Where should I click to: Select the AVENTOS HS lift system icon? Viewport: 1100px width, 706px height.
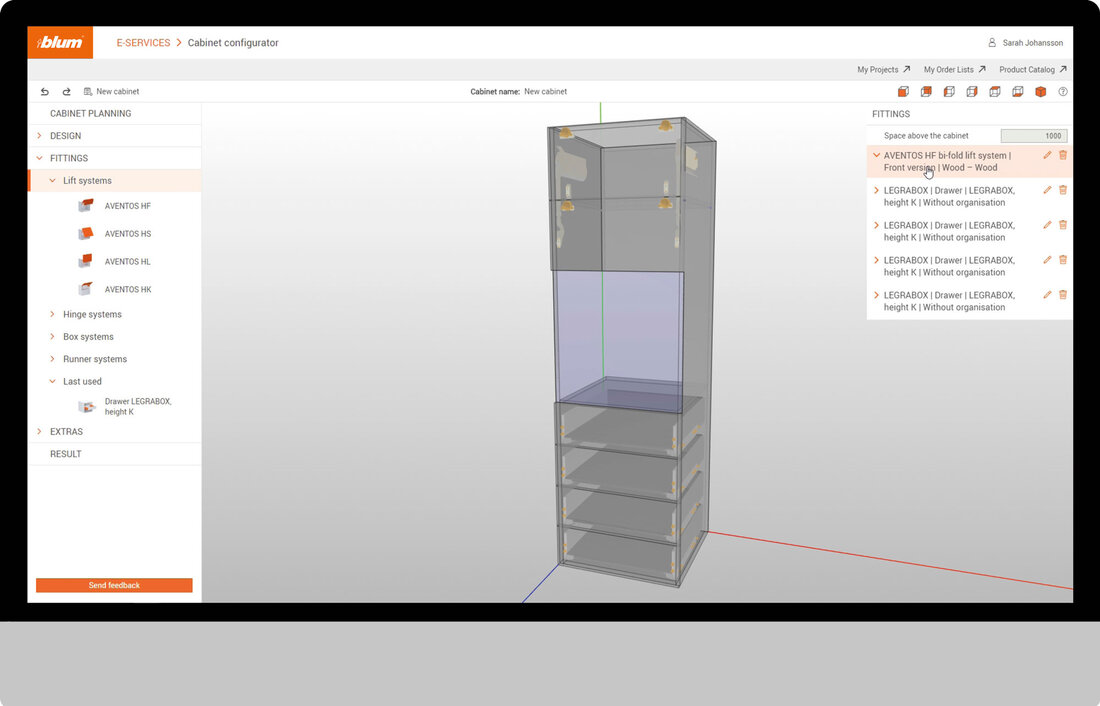86,233
